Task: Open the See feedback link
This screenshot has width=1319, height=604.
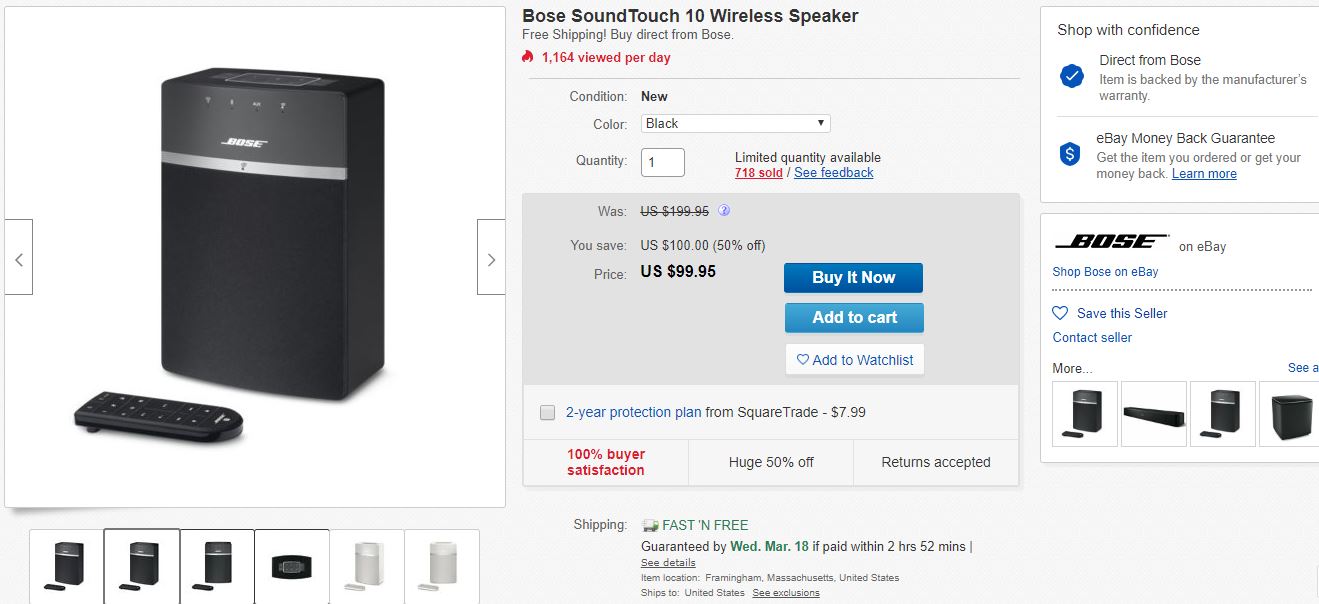Action: click(x=833, y=173)
